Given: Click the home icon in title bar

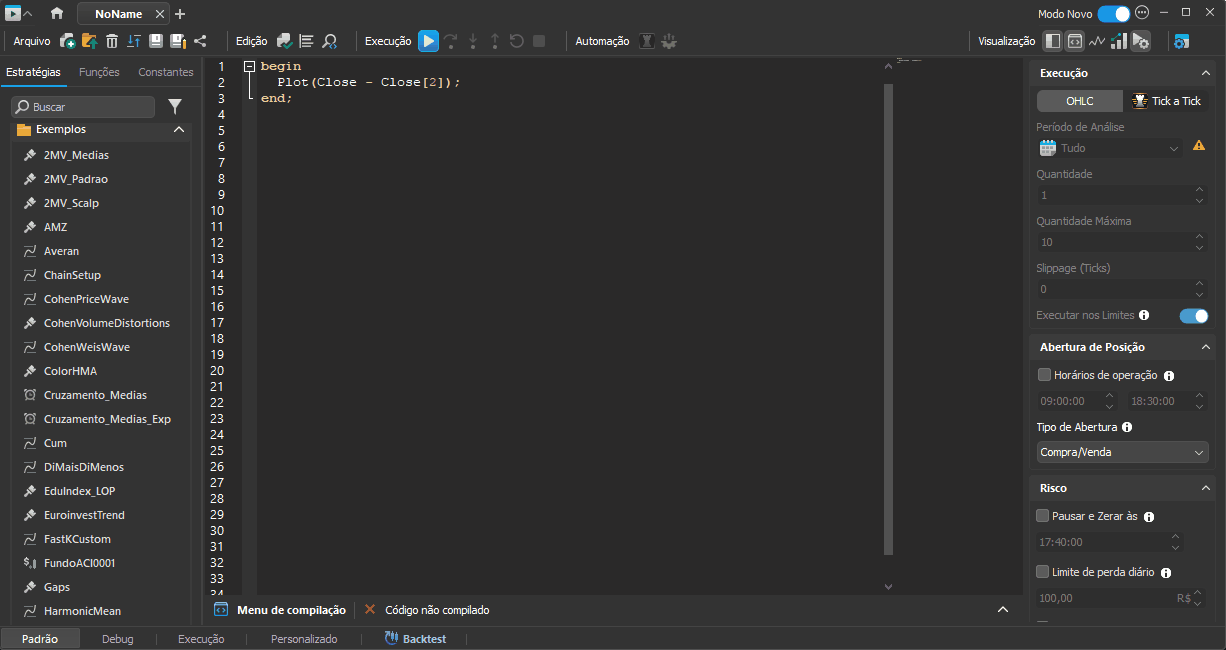Looking at the screenshot, I should (x=57, y=13).
